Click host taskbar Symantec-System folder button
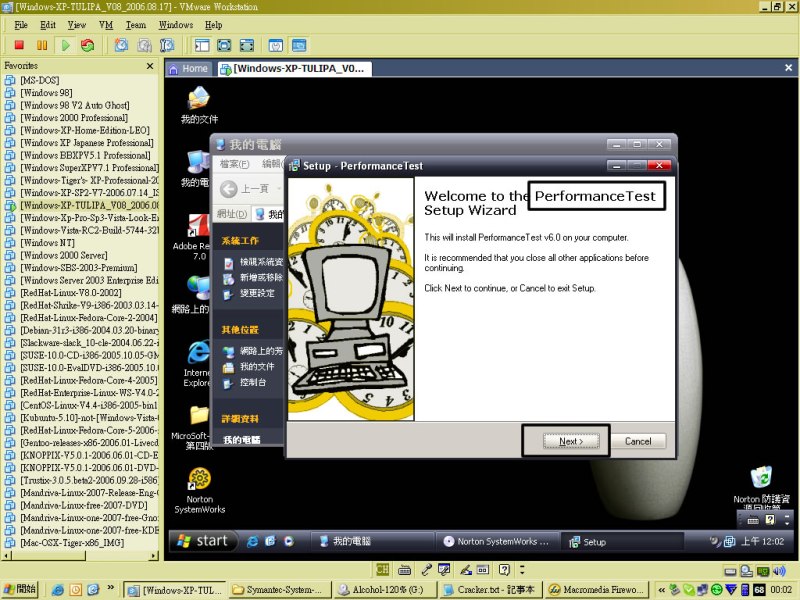The height and width of the screenshot is (600, 800). (280, 590)
